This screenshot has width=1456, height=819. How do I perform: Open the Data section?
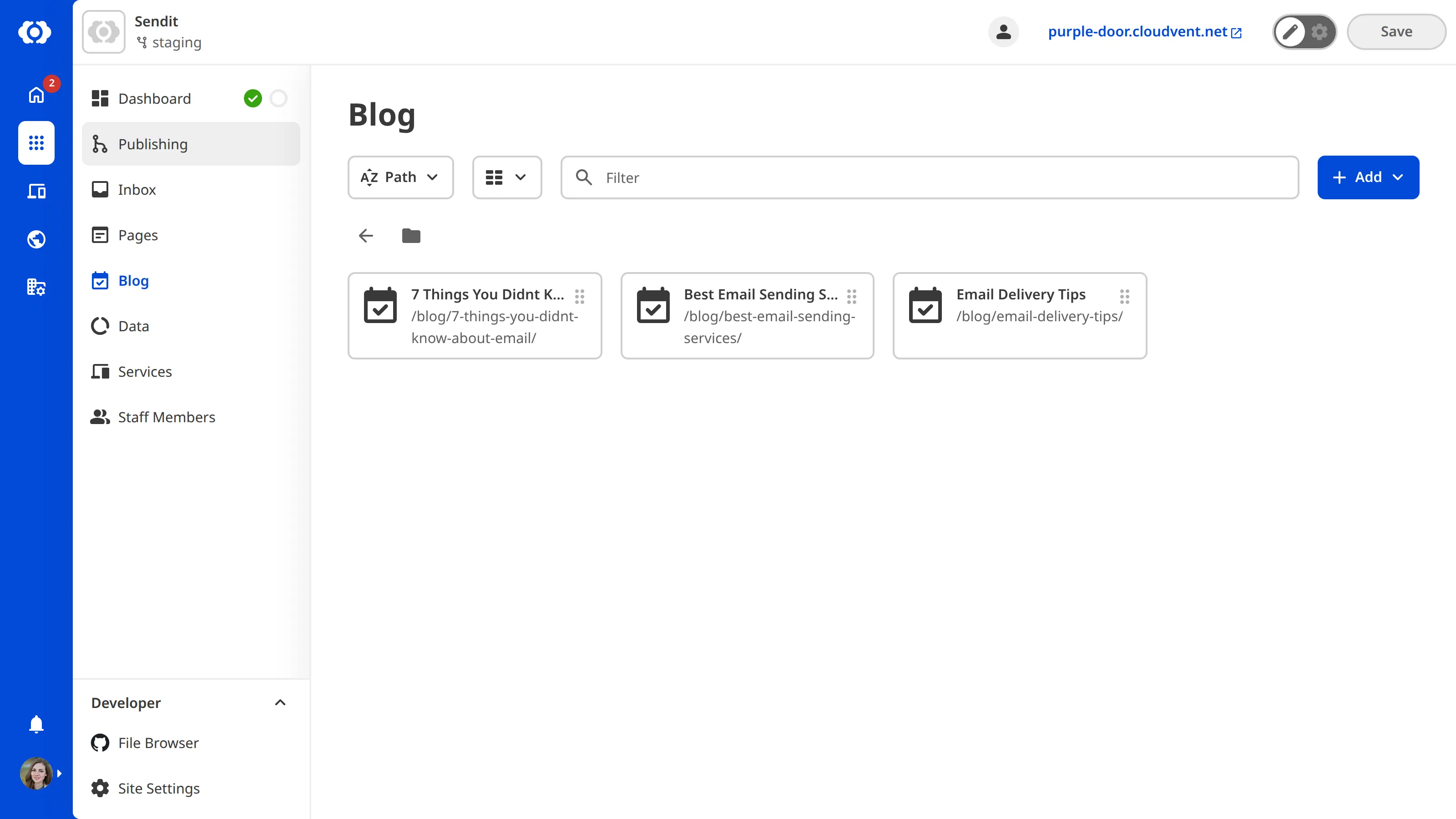pyautogui.click(x=133, y=326)
